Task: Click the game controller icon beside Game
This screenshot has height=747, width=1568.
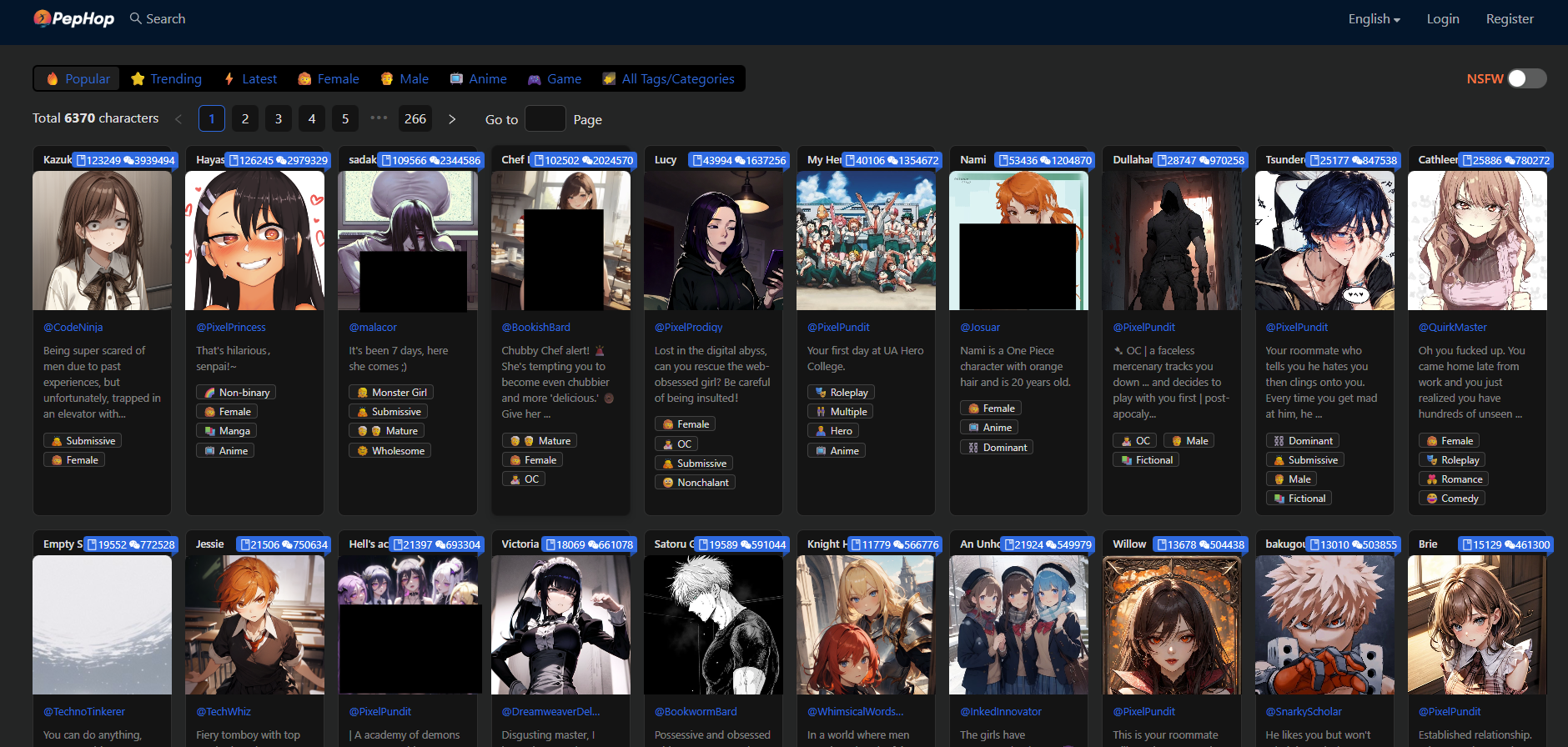Action: click(x=535, y=79)
